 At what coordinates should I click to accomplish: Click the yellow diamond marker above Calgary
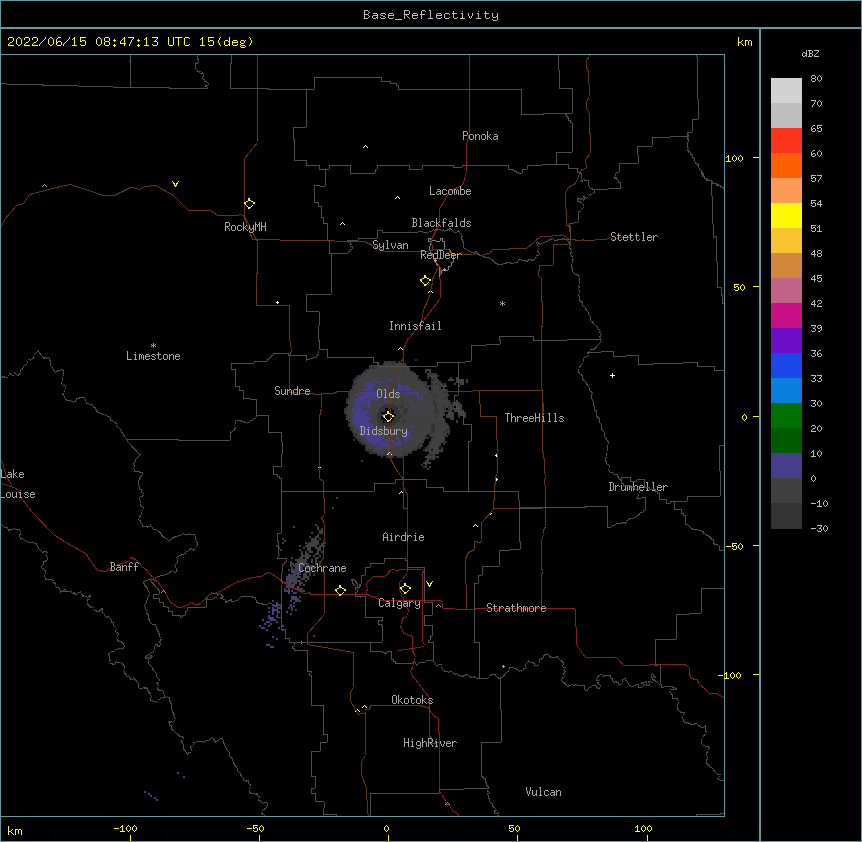405,589
